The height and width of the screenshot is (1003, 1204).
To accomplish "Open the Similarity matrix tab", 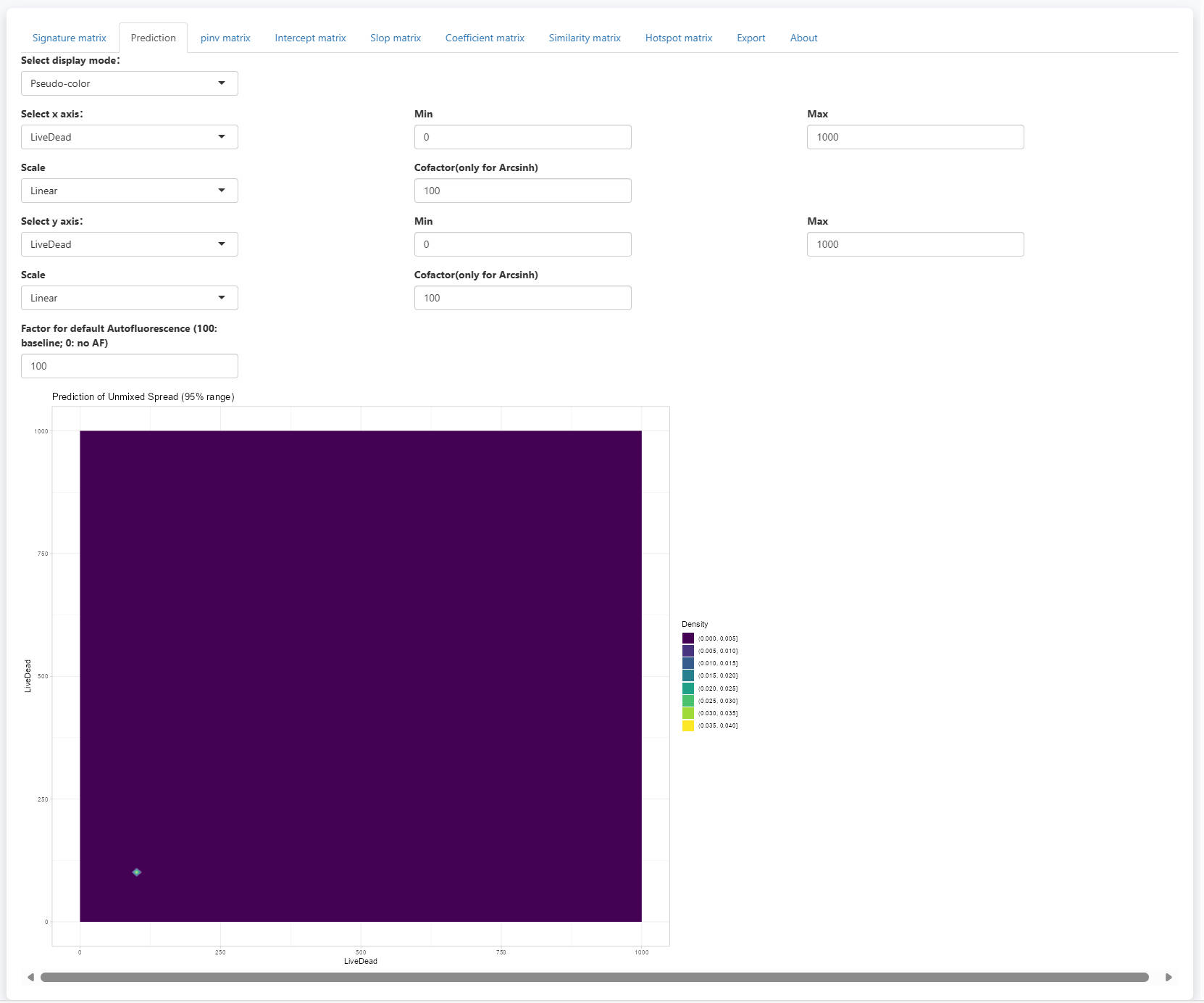I will (x=584, y=38).
